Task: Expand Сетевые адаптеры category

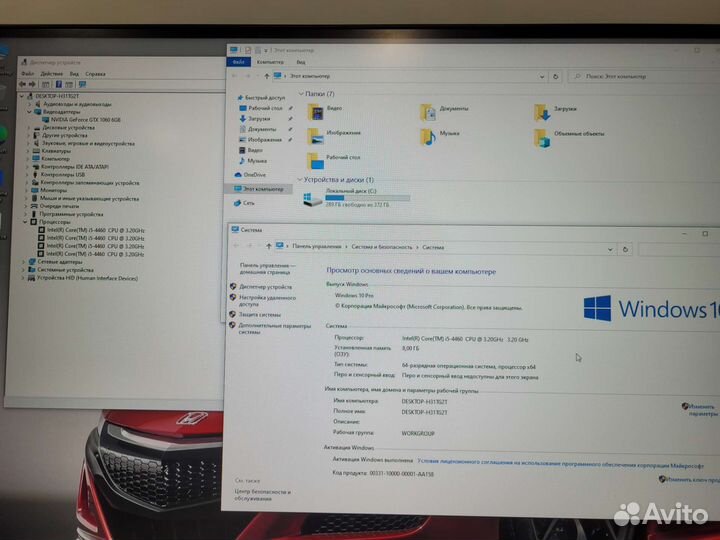Action: [x=24, y=262]
